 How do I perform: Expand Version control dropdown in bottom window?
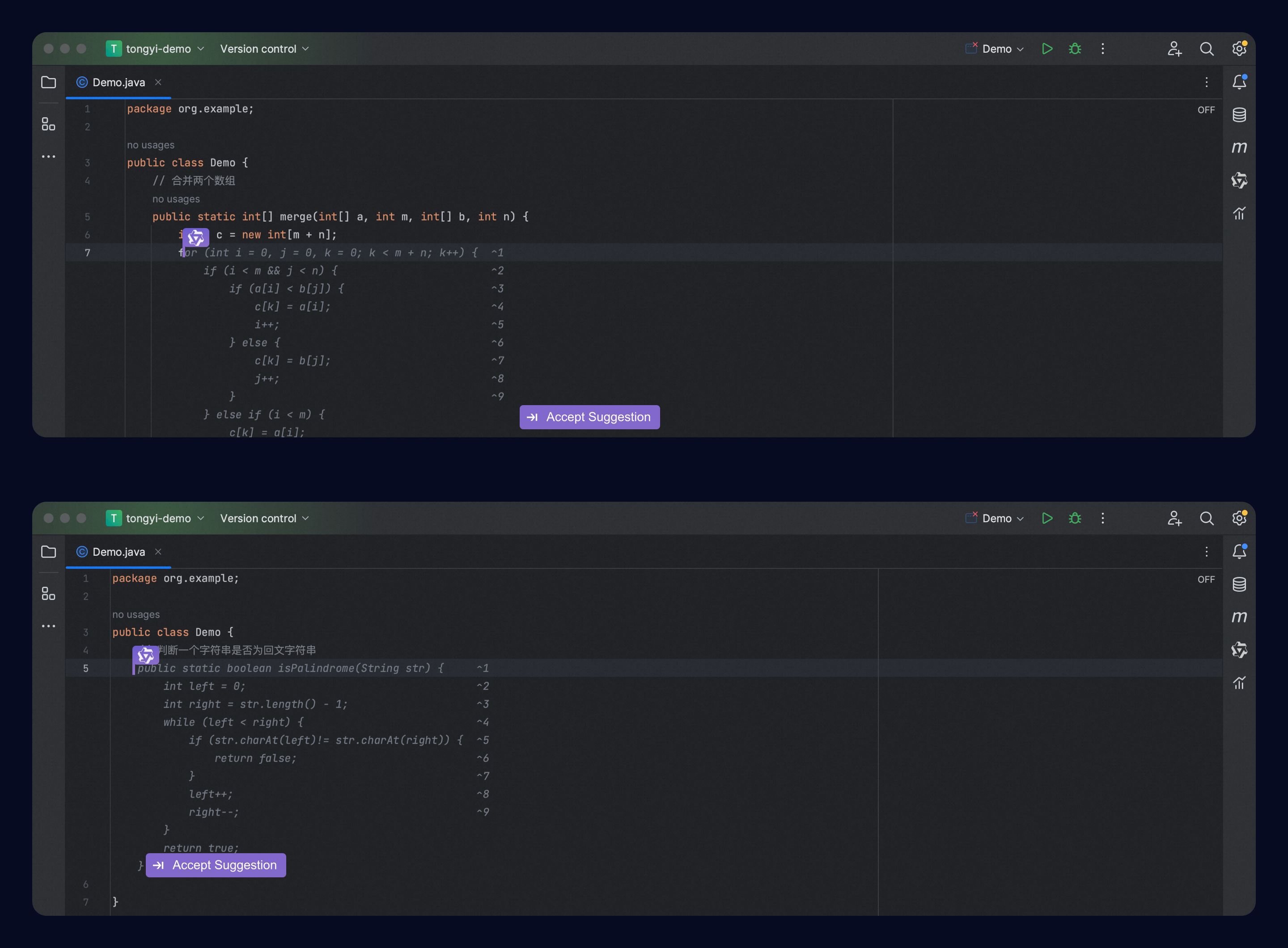point(264,518)
